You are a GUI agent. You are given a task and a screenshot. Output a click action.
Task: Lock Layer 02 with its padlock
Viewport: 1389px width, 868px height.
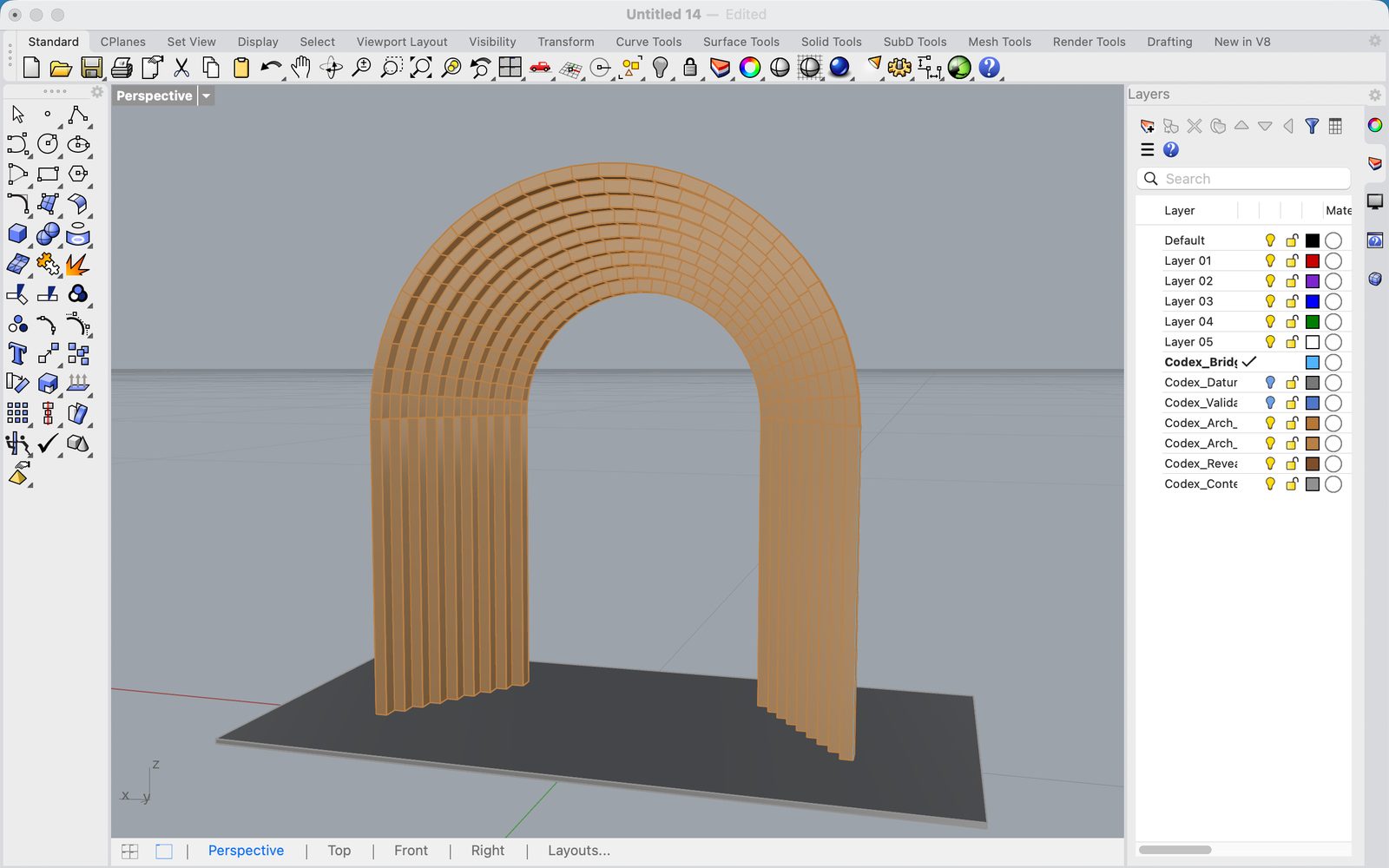(x=1292, y=281)
